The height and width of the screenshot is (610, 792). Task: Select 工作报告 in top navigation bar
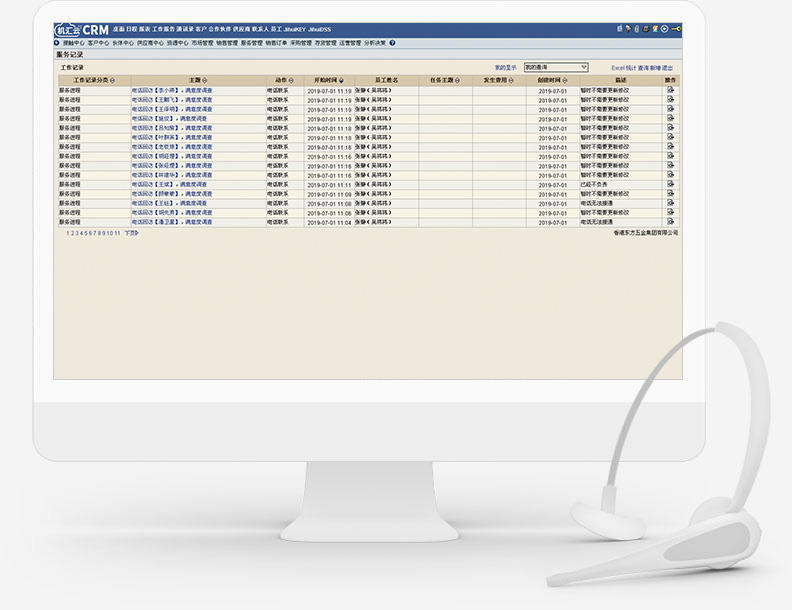point(162,30)
